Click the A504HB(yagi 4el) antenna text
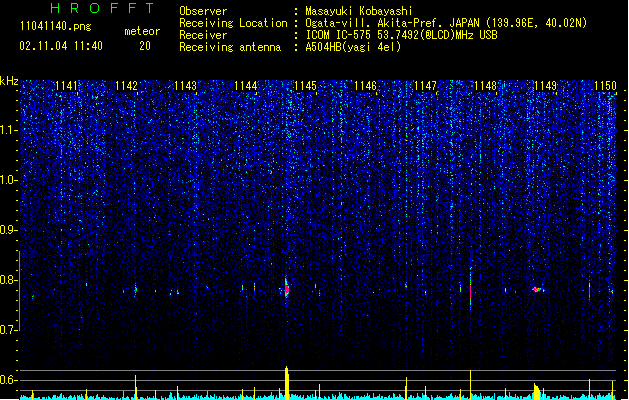 (x=353, y=47)
